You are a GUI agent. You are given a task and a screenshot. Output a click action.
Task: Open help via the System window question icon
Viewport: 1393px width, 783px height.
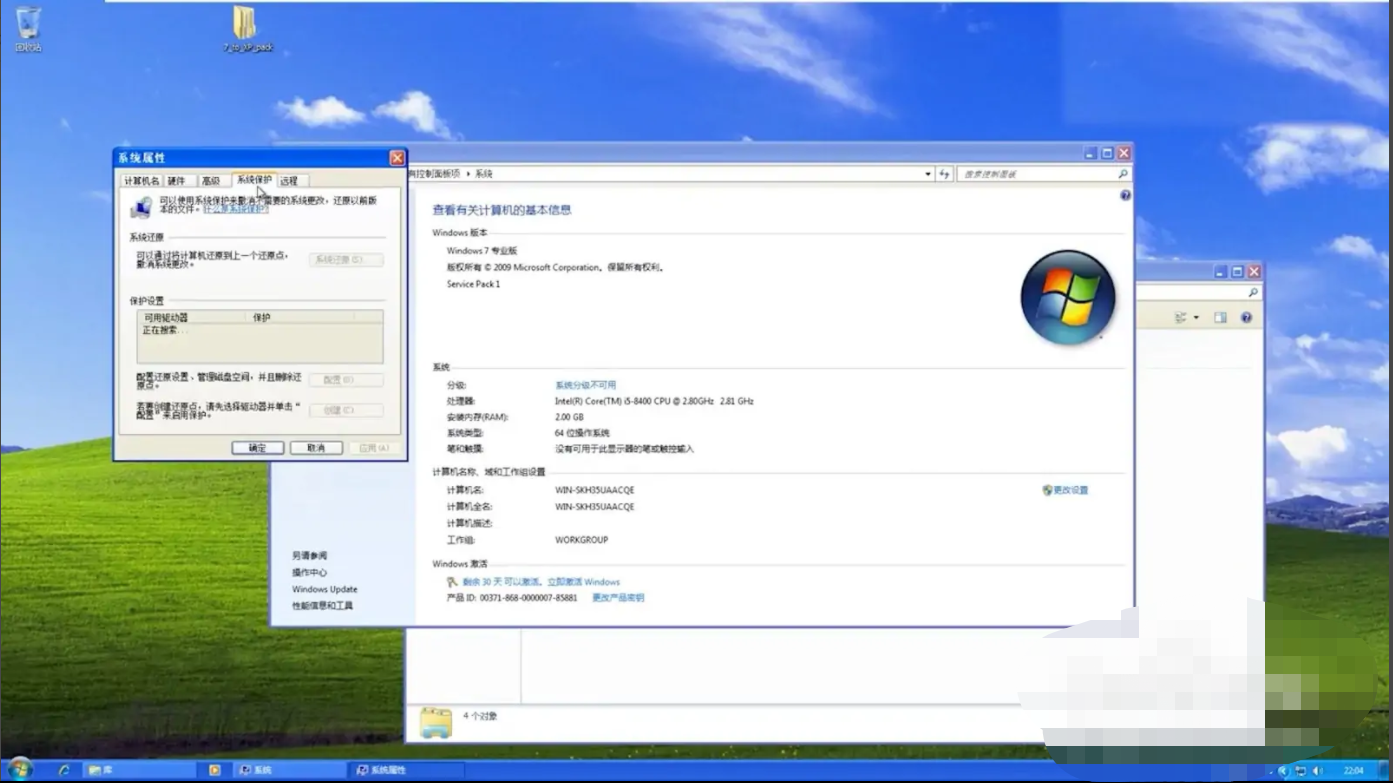click(x=1125, y=196)
